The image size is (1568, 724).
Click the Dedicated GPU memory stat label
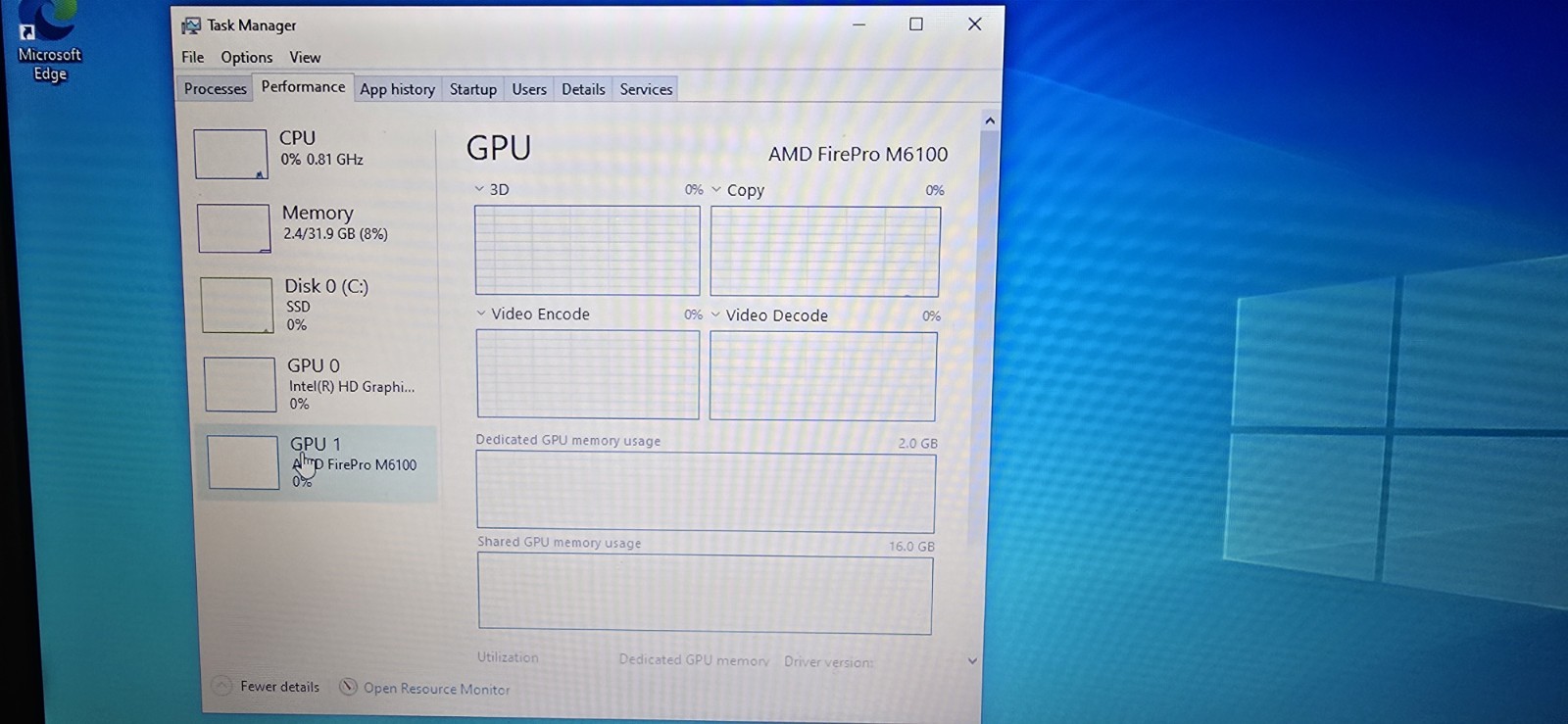[694, 660]
